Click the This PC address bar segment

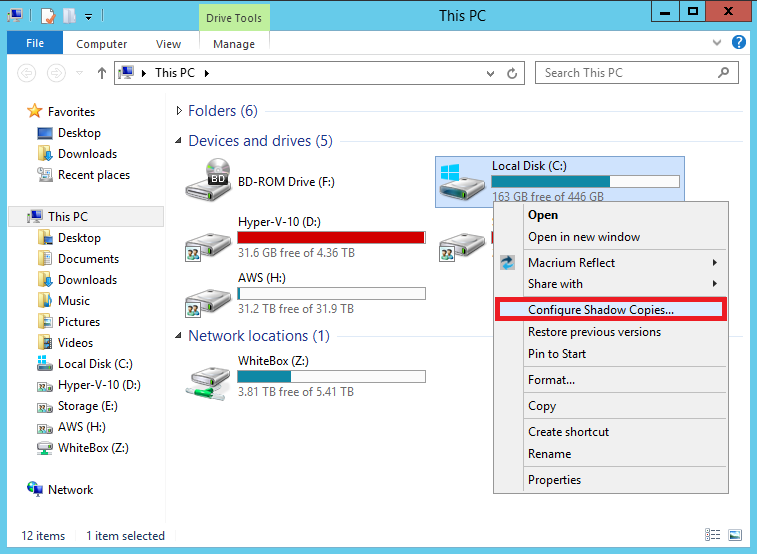pyautogui.click(x=175, y=73)
